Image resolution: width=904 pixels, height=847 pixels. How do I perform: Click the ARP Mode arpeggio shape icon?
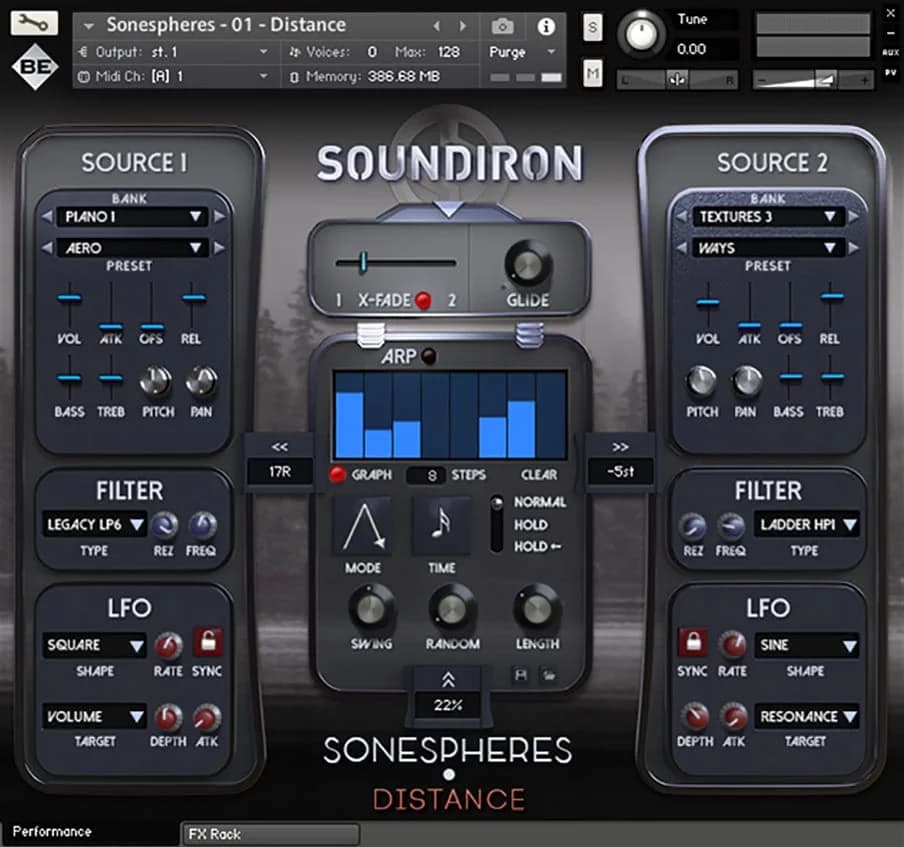point(362,527)
